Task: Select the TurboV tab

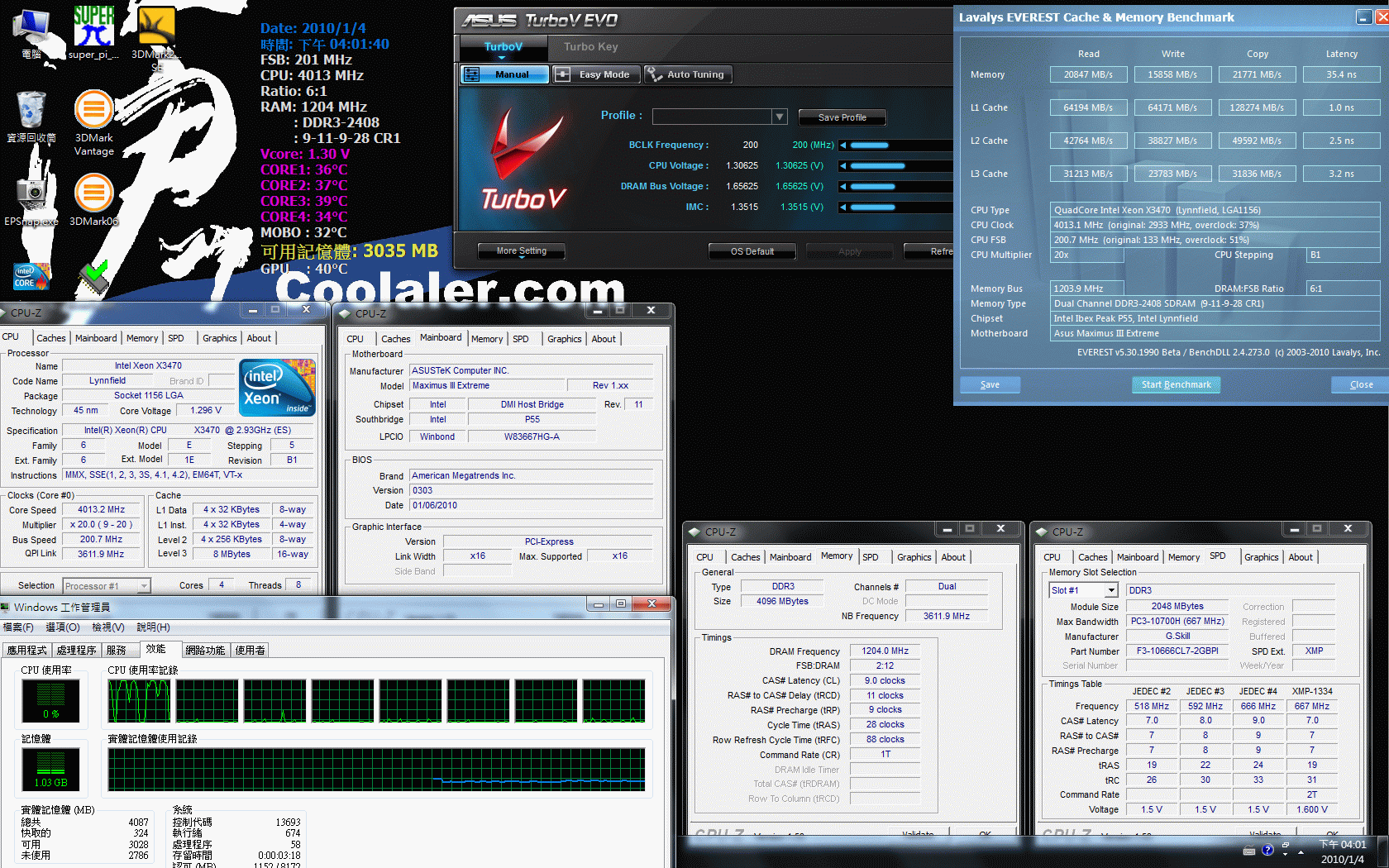Action: [x=504, y=47]
